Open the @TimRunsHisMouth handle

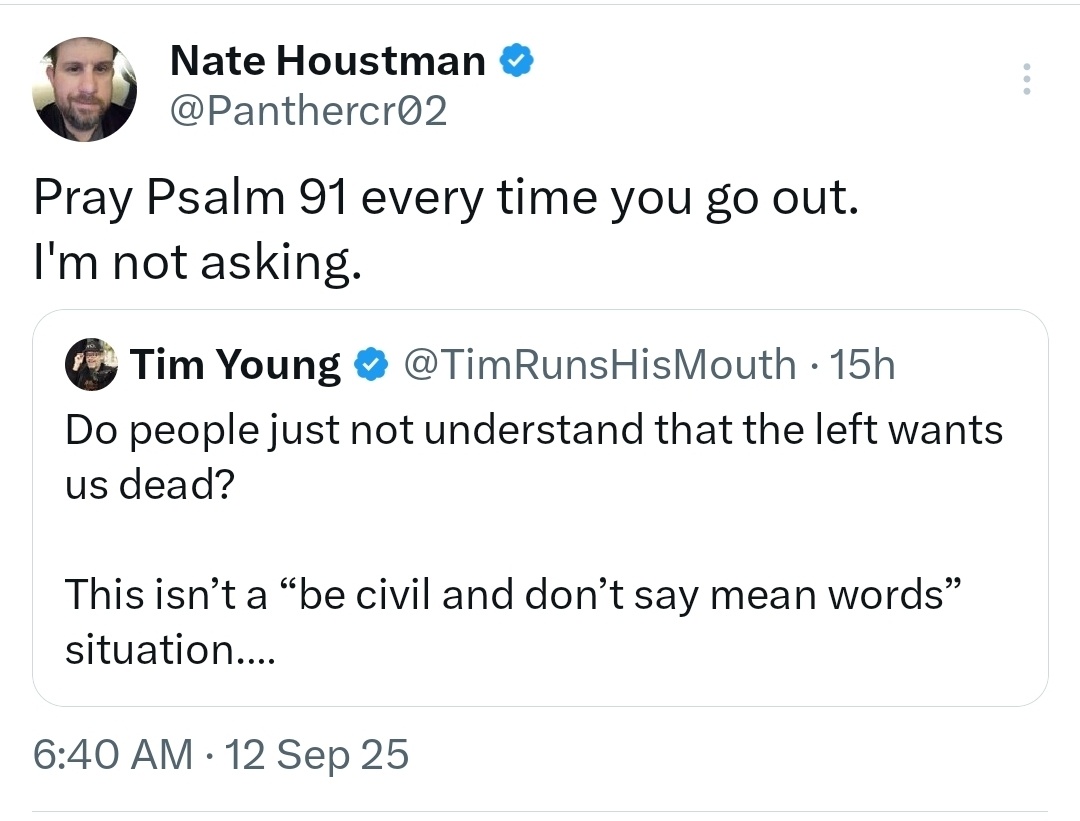point(599,364)
